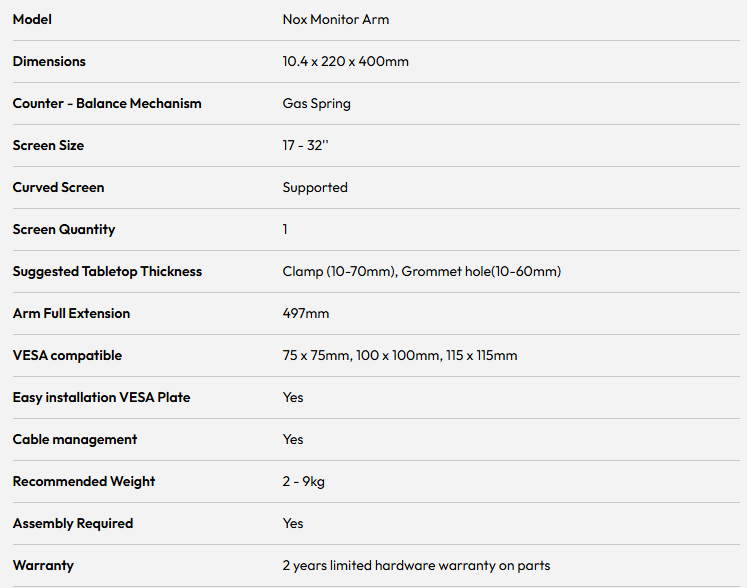Select the Model label text
The image size is (747, 588).
pyautogui.click(x=32, y=20)
